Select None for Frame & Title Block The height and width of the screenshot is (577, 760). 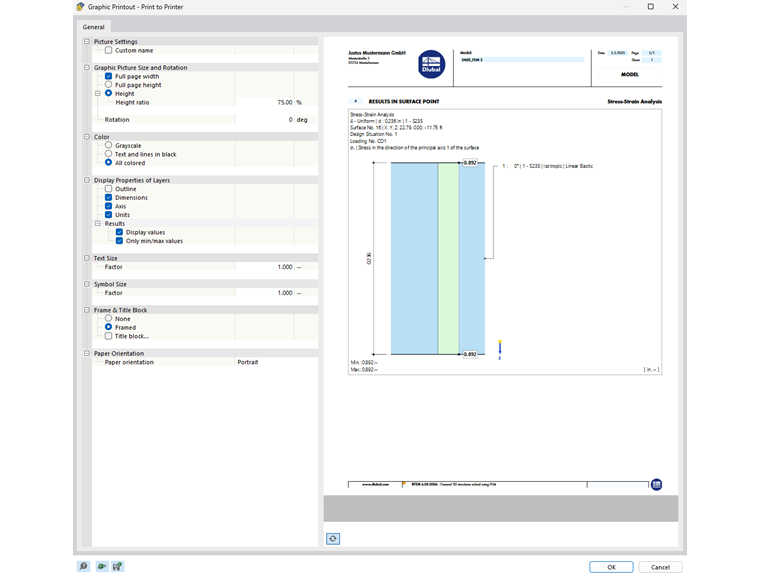coord(109,319)
